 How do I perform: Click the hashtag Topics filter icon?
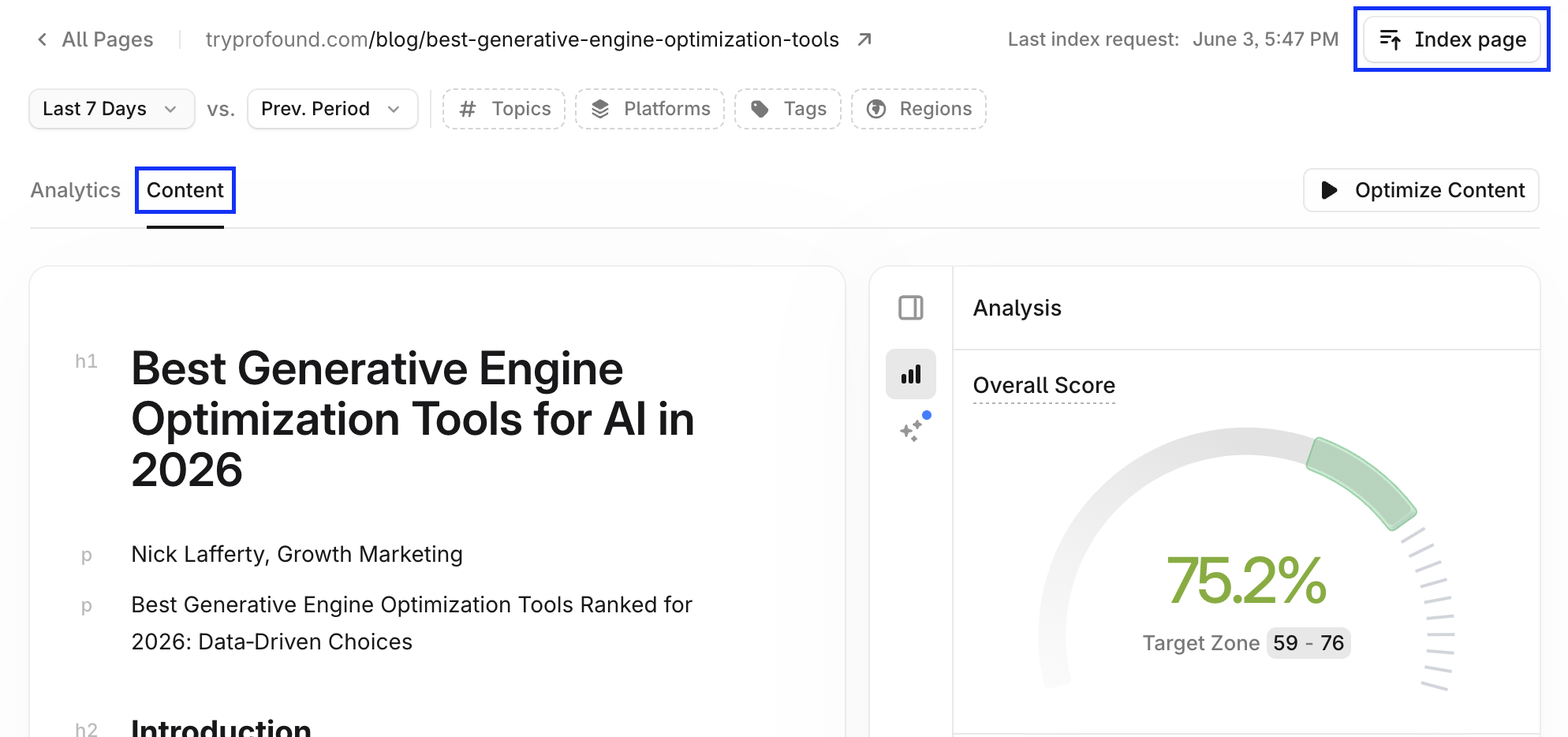(468, 109)
